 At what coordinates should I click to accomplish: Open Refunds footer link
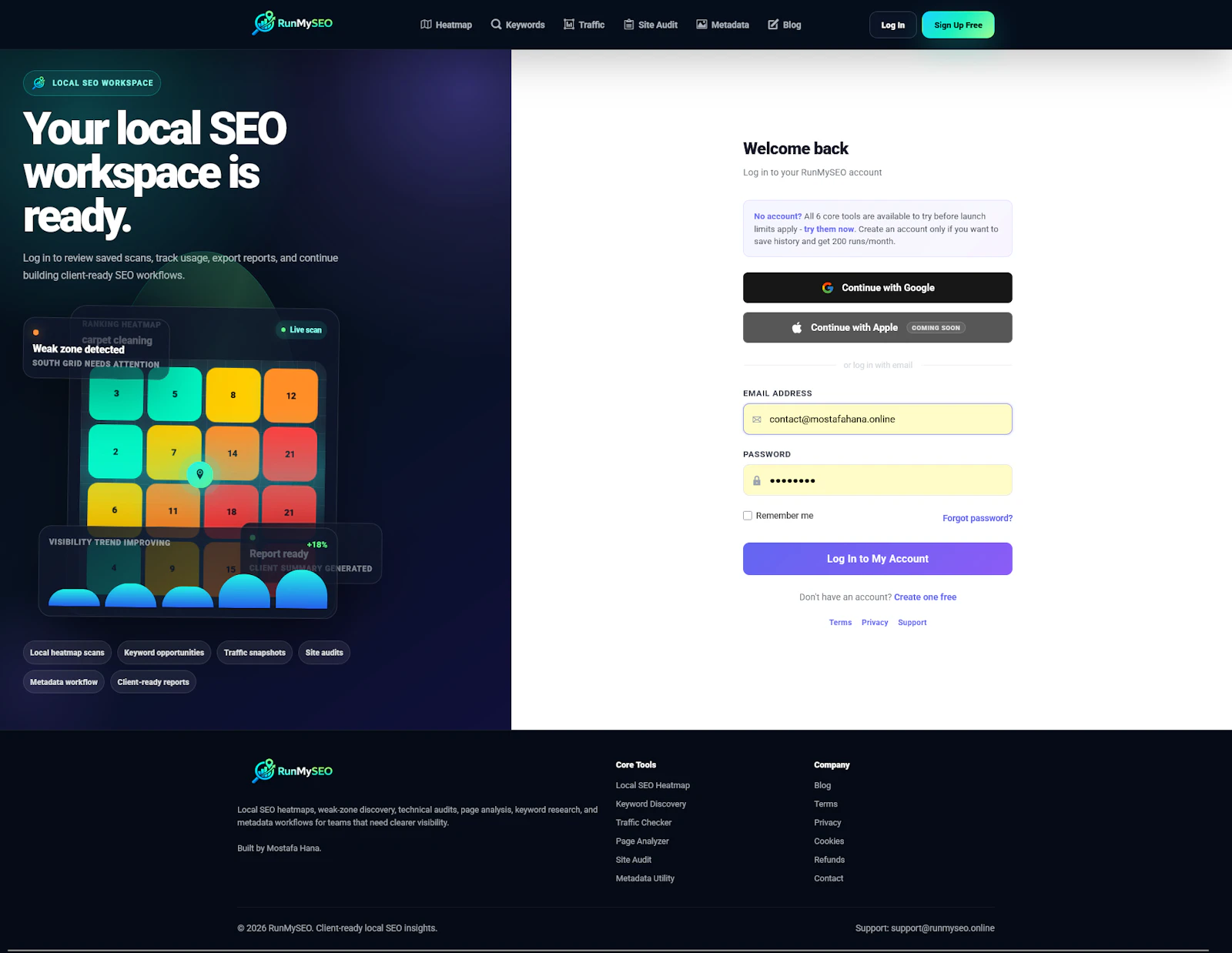tap(829, 860)
